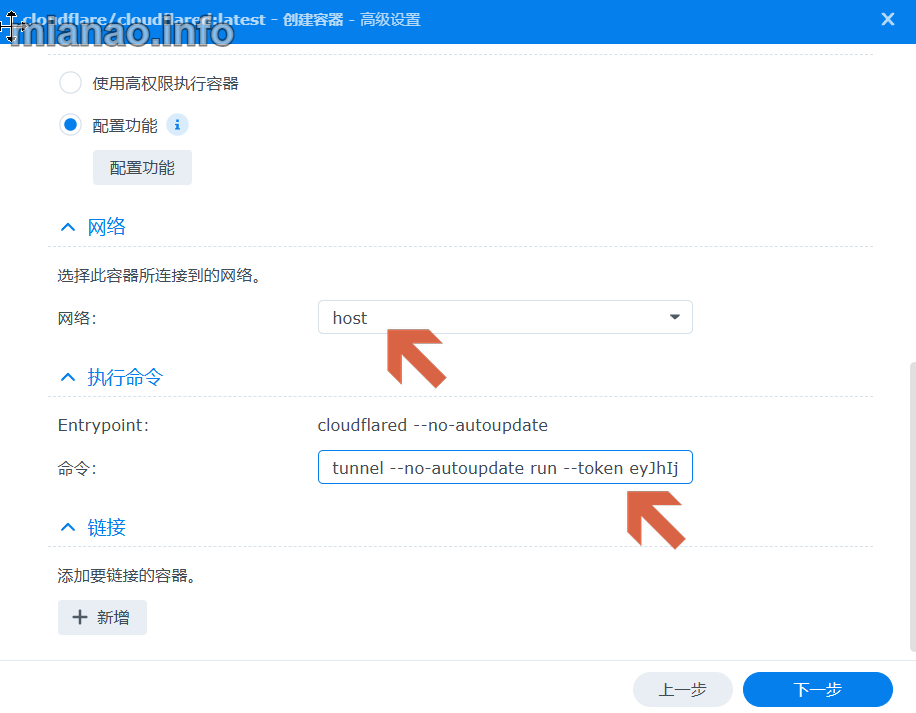Click the move cursor icon in the title bar
The width and height of the screenshot is (916, 713).
point(12,25)
